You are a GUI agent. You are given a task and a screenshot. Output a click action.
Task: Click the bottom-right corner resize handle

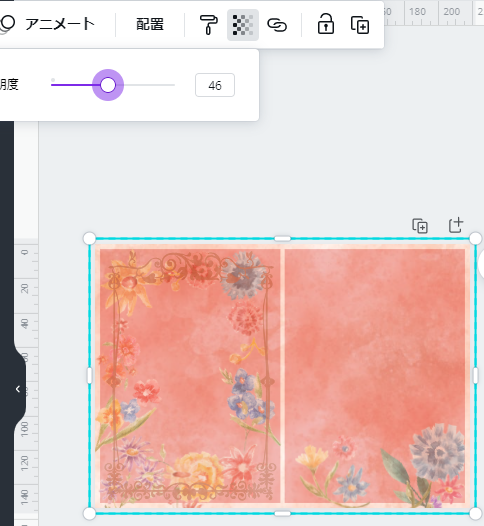pyautogui.click(x=475, y=514)
